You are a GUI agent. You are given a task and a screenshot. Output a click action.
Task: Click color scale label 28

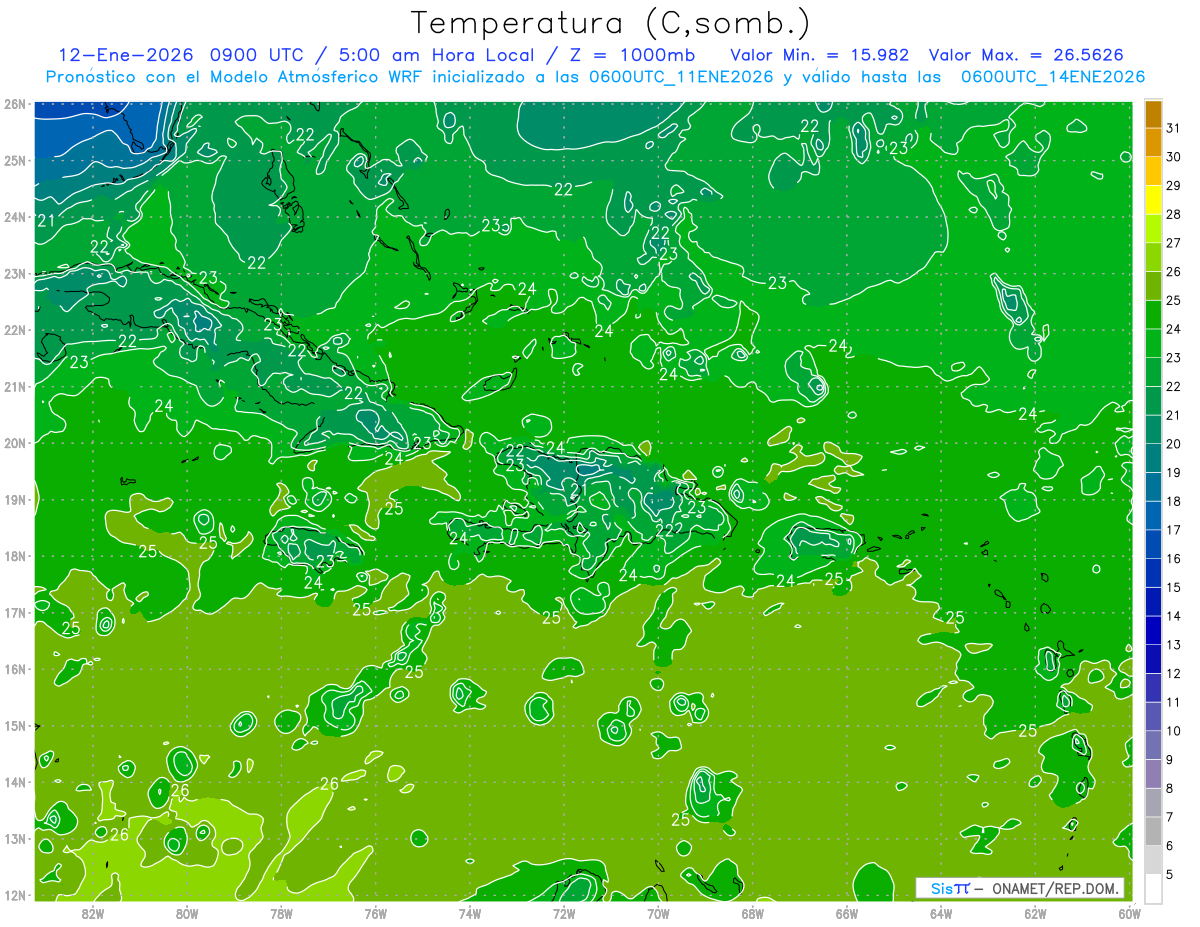tap(1174, 214)
